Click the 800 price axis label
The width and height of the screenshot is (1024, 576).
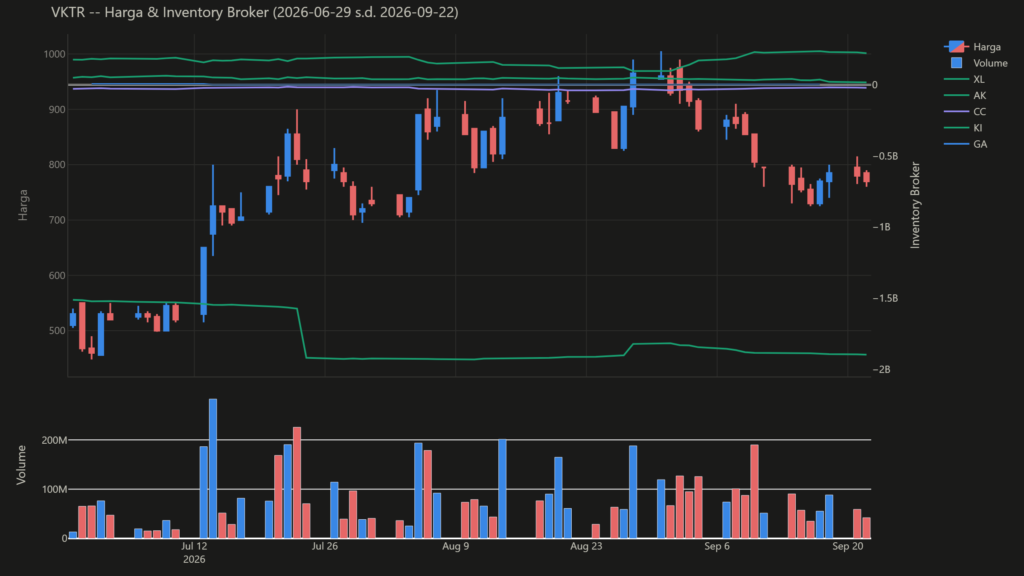[x=57, y=165]
